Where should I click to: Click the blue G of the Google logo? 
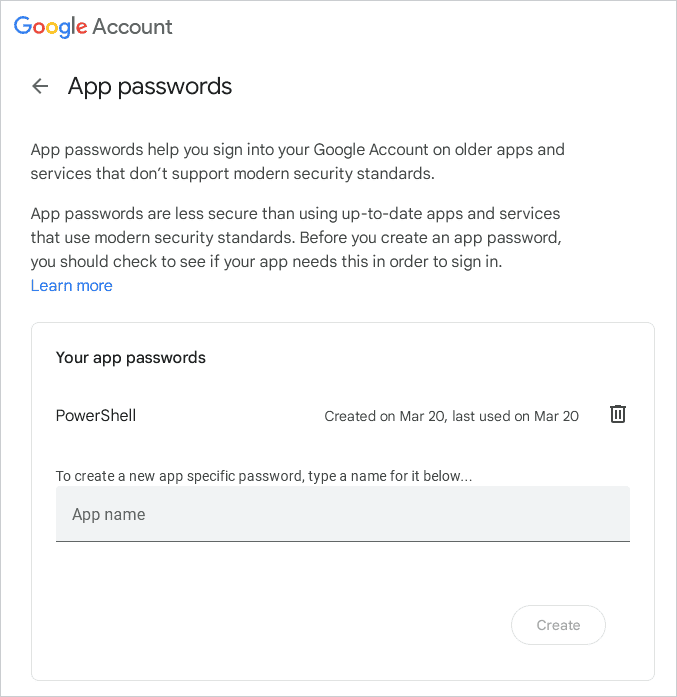[23, 25]
